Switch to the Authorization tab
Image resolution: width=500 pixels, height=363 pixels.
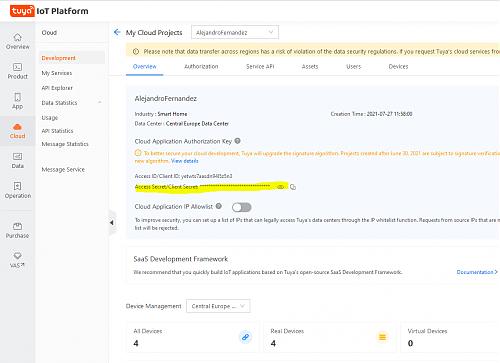click(x=201, y=66)
